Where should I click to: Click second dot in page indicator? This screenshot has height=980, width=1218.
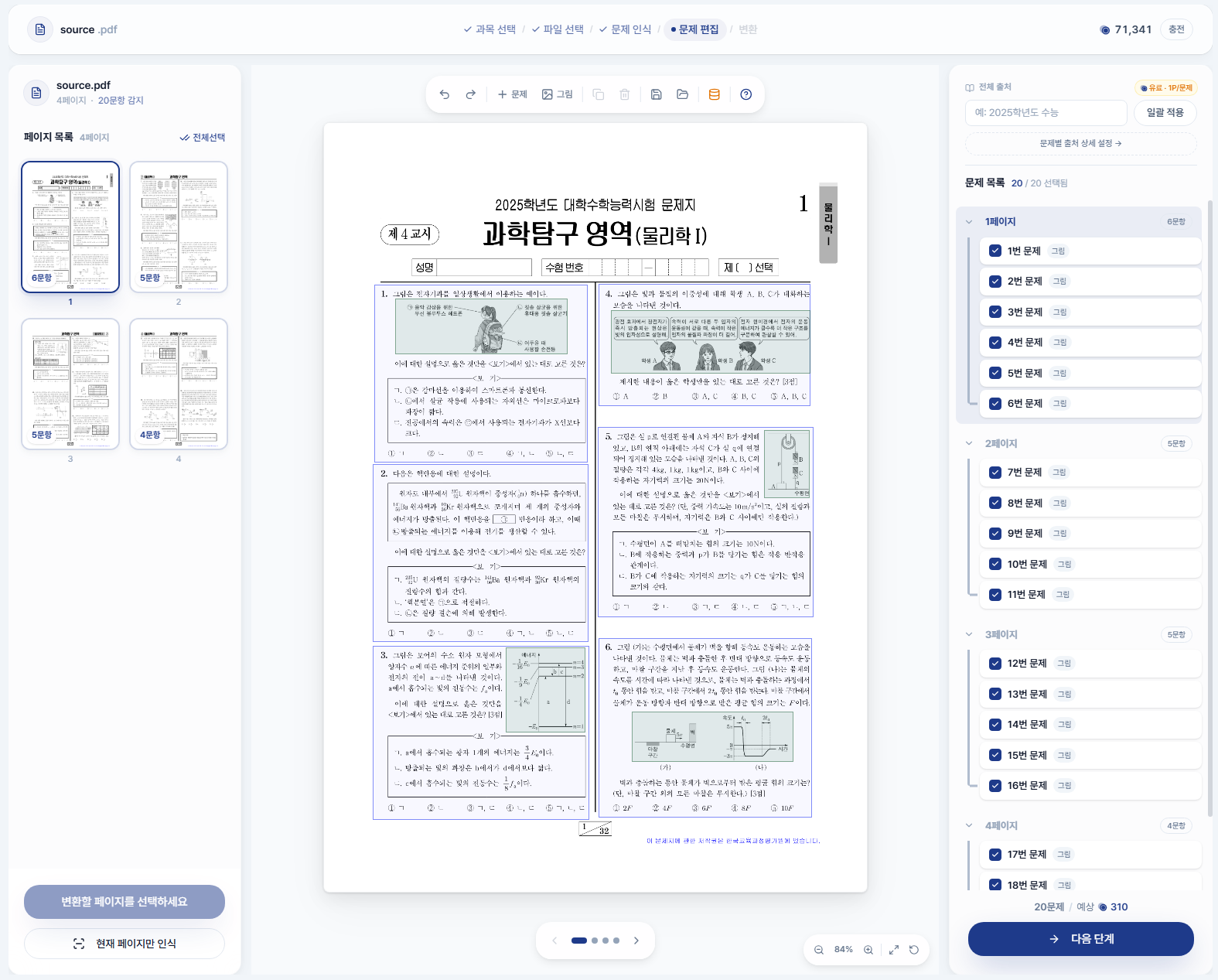[595, 941]
